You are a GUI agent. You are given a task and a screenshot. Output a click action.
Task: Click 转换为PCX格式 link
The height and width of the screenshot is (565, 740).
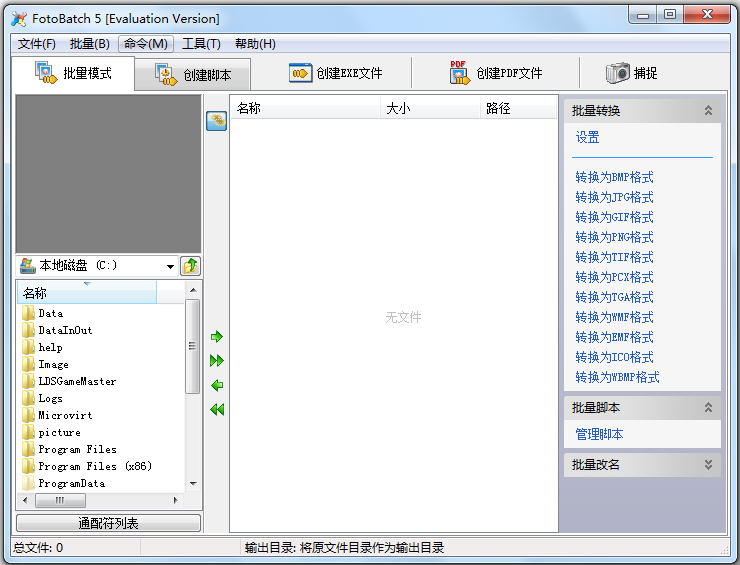pyautogui.click(x=614, y=277)
